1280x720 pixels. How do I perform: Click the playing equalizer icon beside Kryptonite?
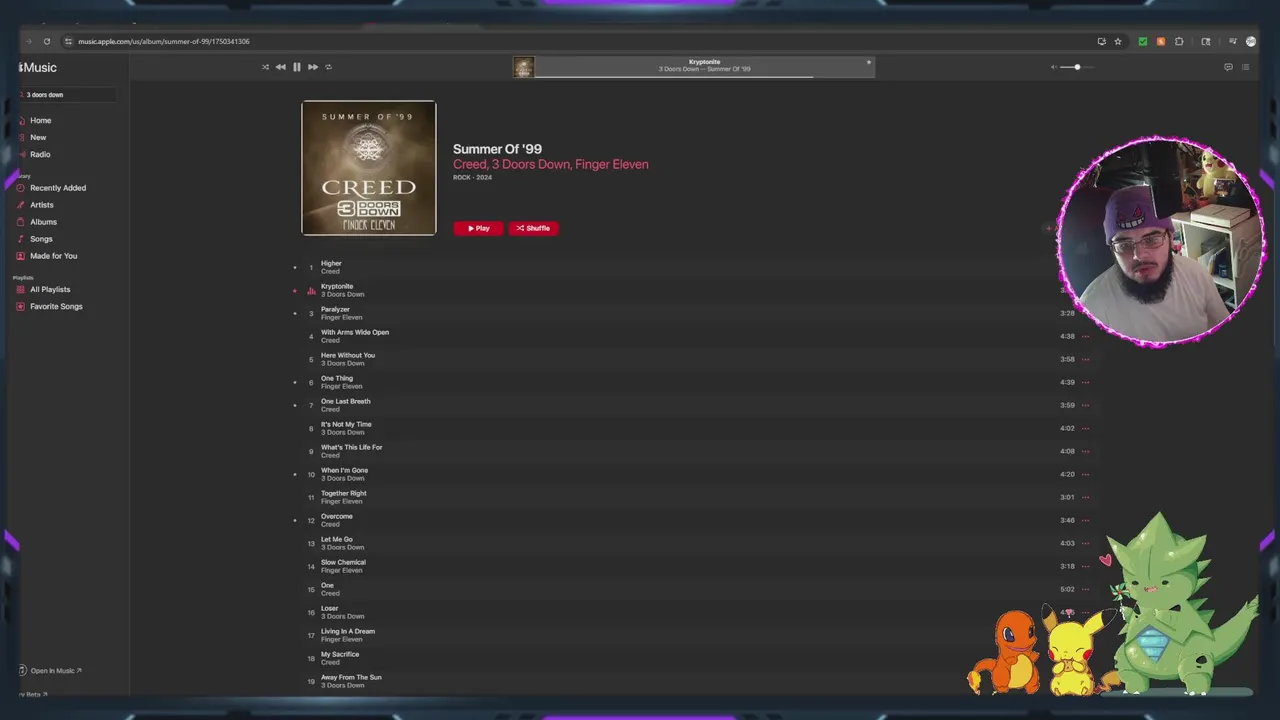pyautogui.click(x=311, y=291)
